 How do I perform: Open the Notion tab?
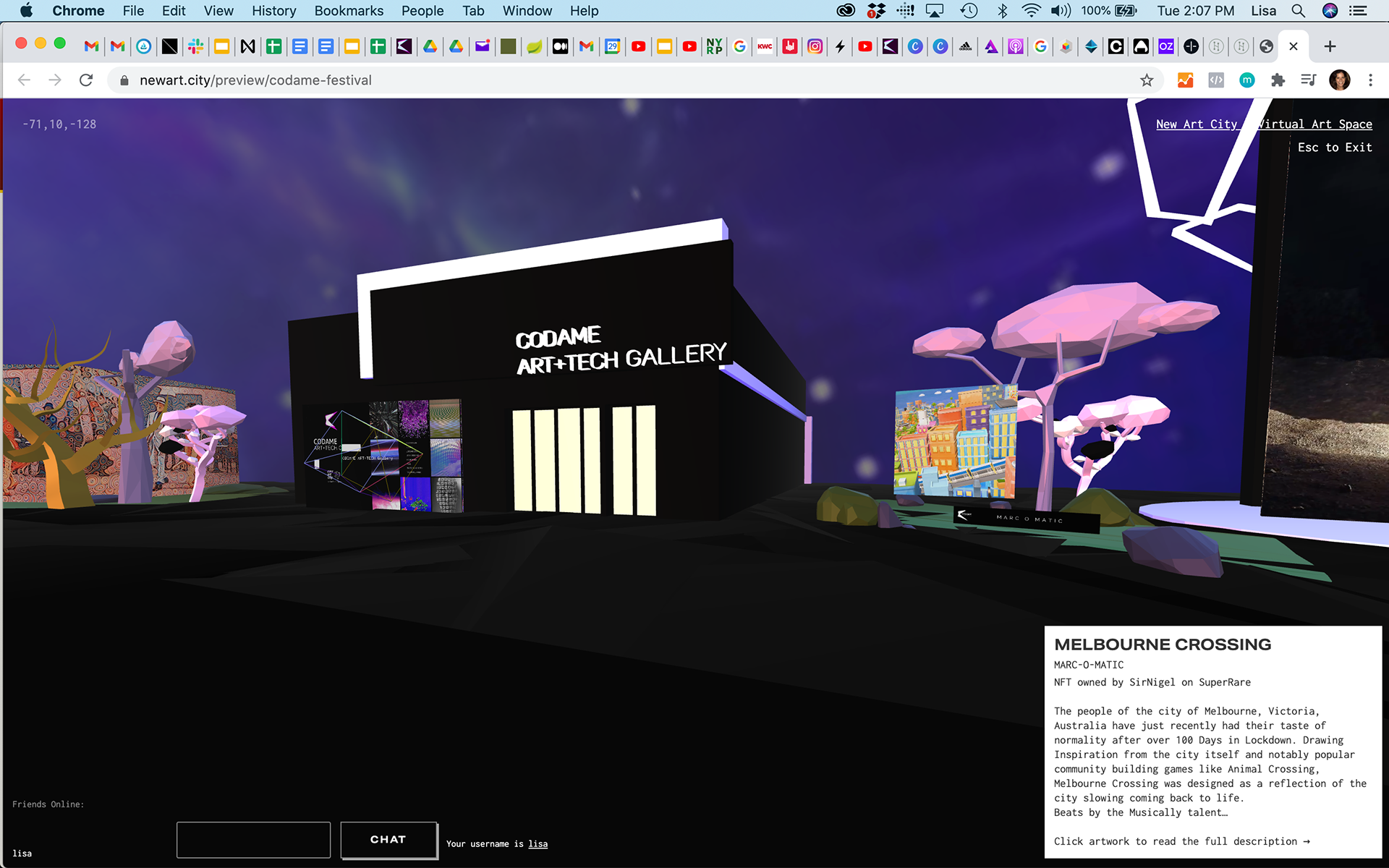point(247,46)
